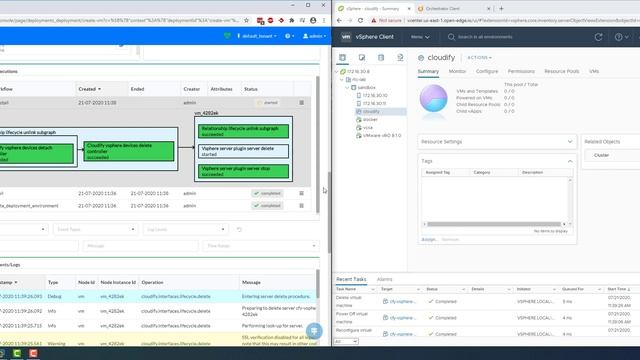Click the vSphere search magnifier icon
Screen dimensions: 640x360
pyautogui.click(x=451, y=37)
